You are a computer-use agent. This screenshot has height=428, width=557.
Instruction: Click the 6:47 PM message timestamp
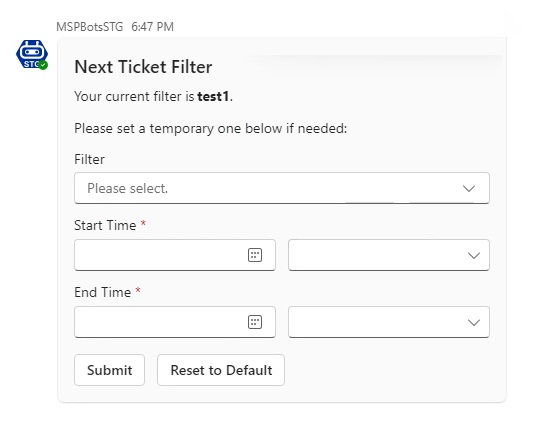tap(152, 27)
